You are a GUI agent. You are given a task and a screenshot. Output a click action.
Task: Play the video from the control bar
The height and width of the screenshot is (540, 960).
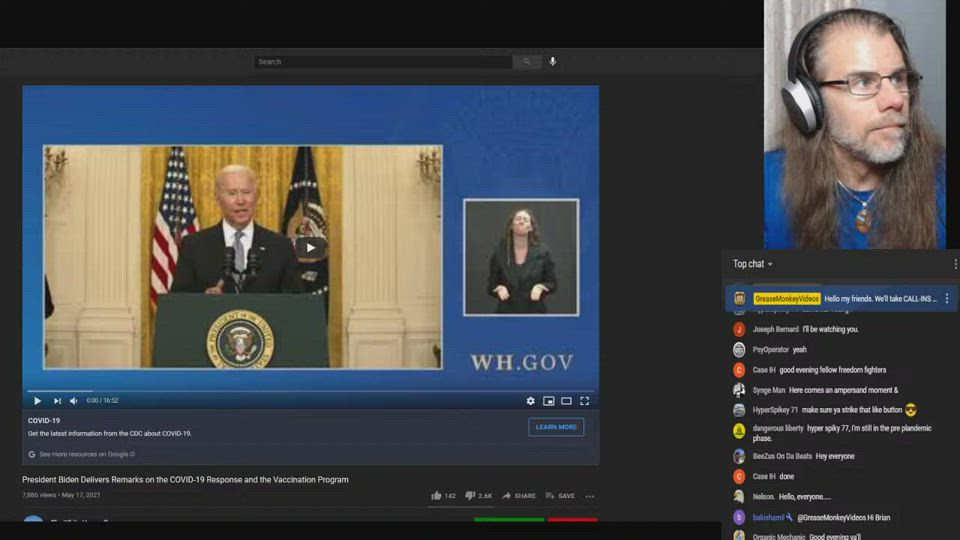[38, 401]
